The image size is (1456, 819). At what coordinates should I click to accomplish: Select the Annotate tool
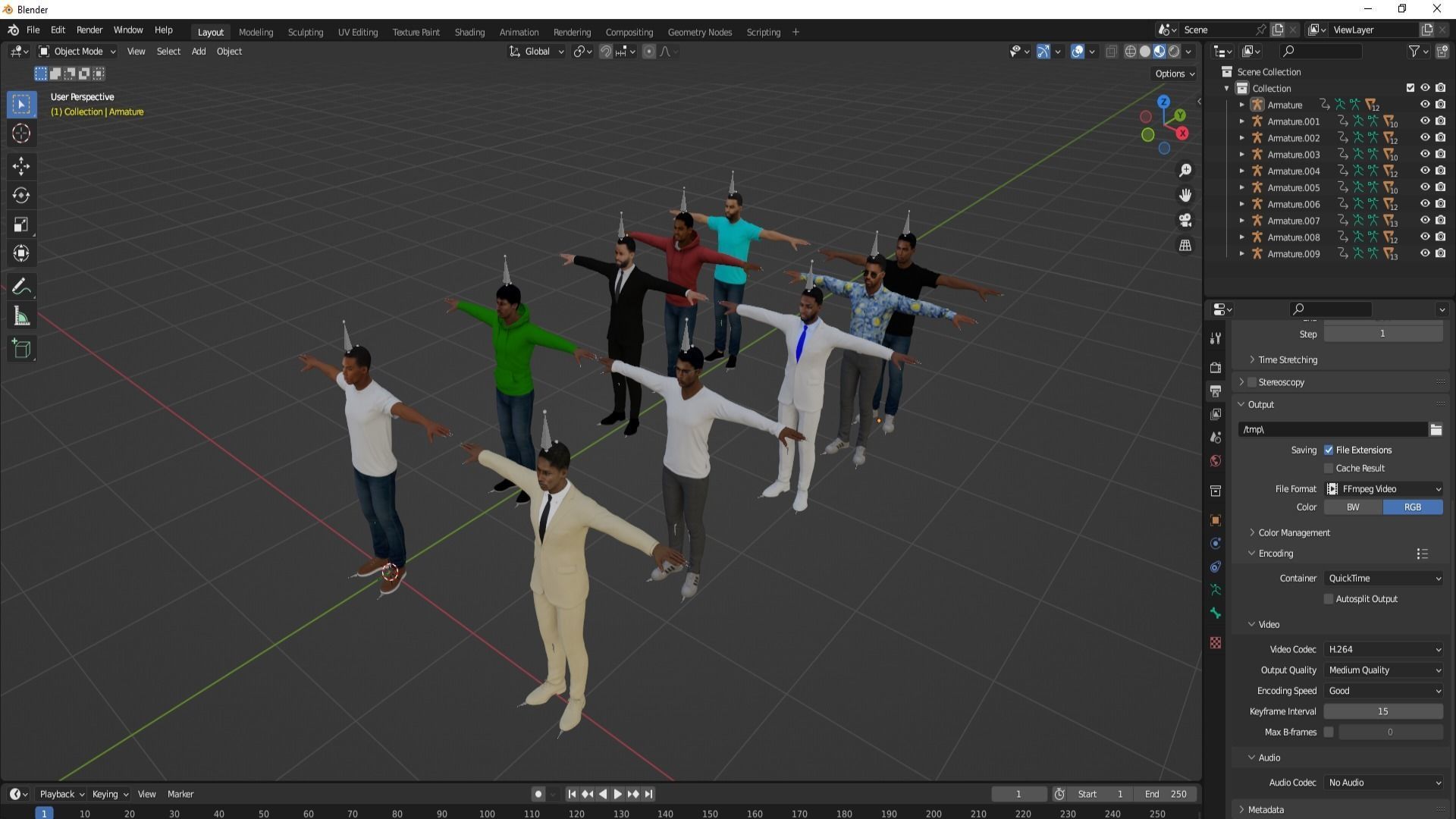pyautogui.click(x=21, y=287)
